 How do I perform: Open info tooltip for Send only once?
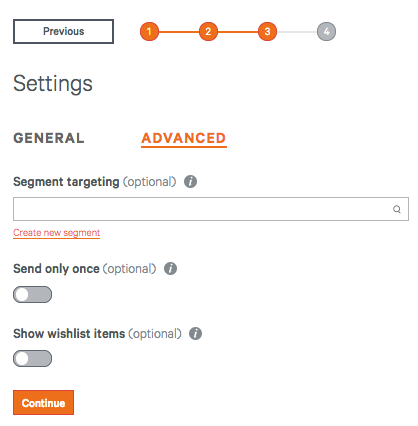point(170,268)
